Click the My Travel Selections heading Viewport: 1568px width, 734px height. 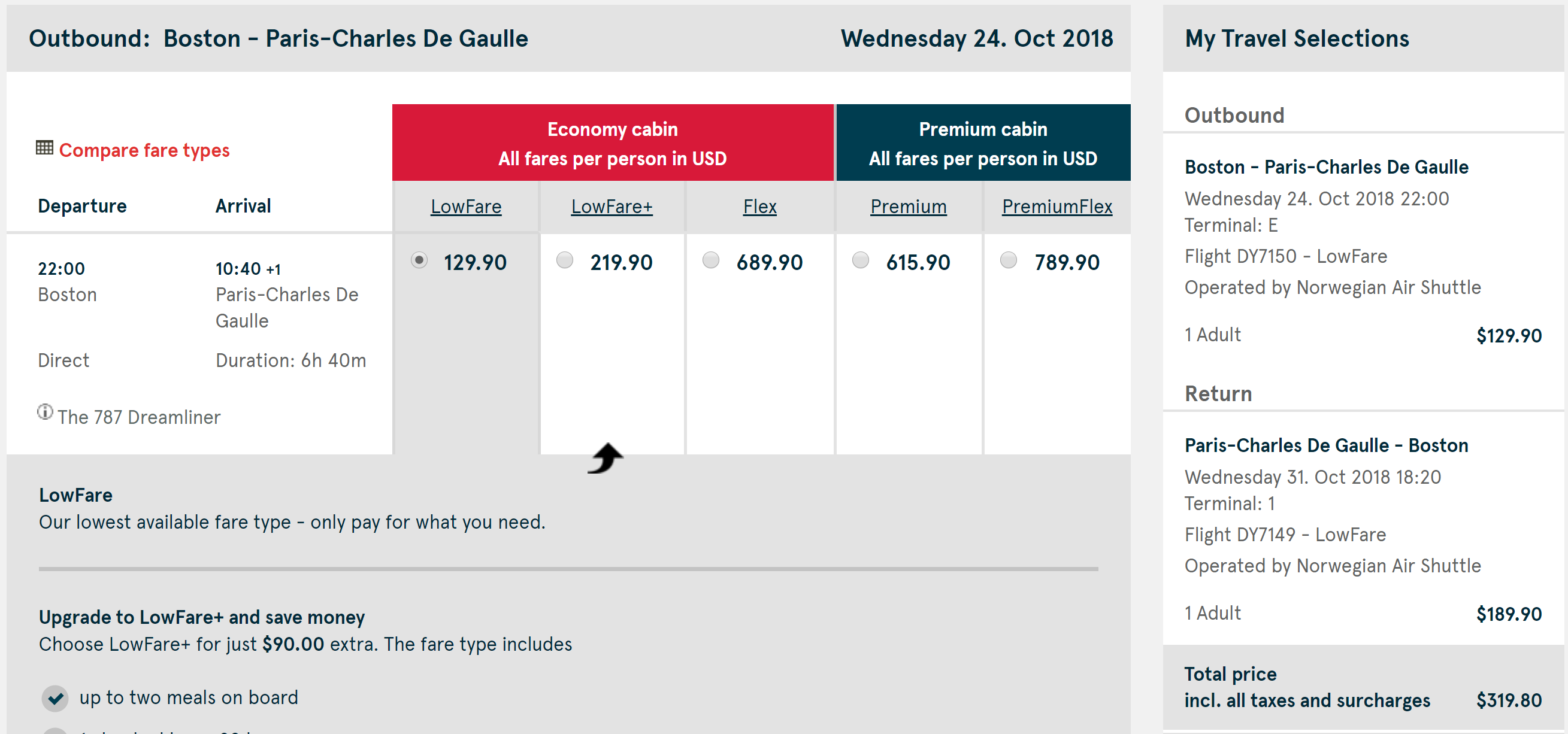(1297, 39)
